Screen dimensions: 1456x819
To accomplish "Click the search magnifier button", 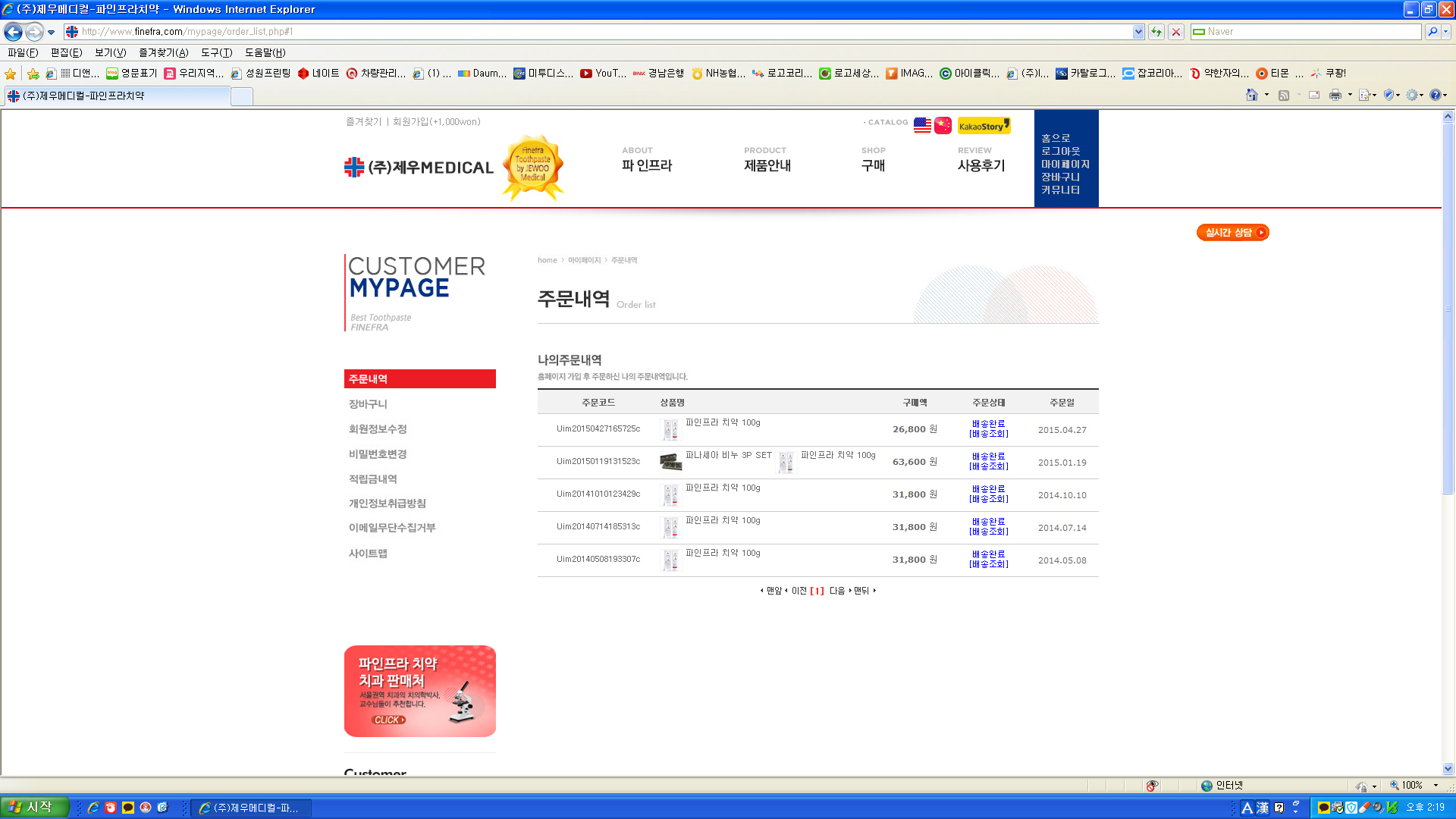I will click(x=1432, y=32).
